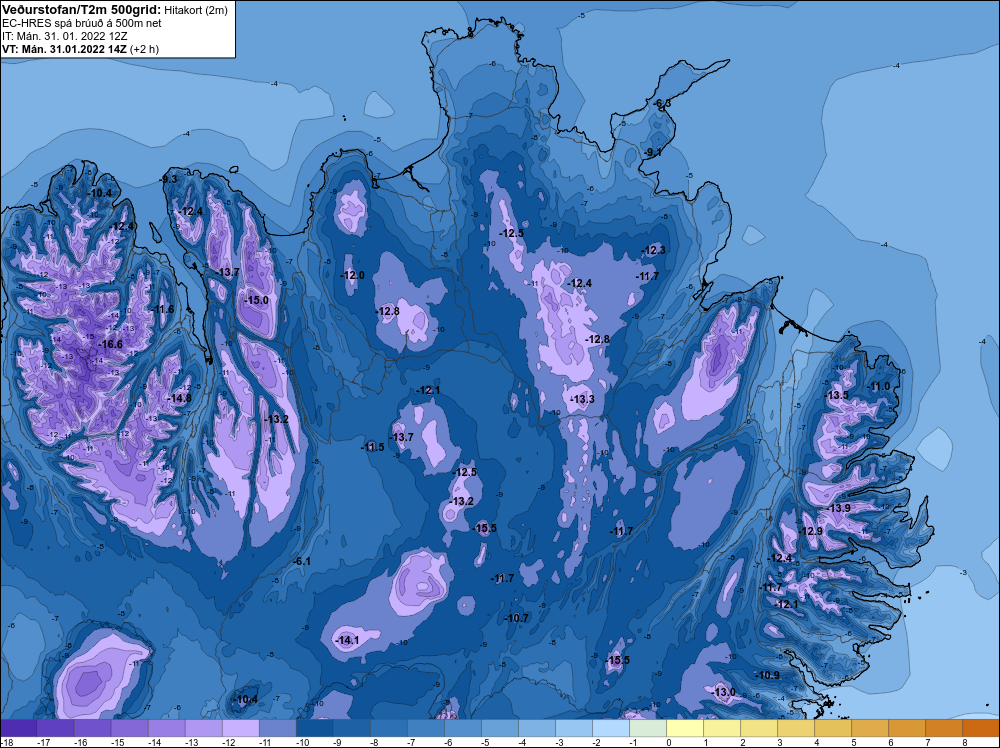Select the legend swatch between -13 and -12
This screenshot has height=748, width=1000.
tap(203, 728)
